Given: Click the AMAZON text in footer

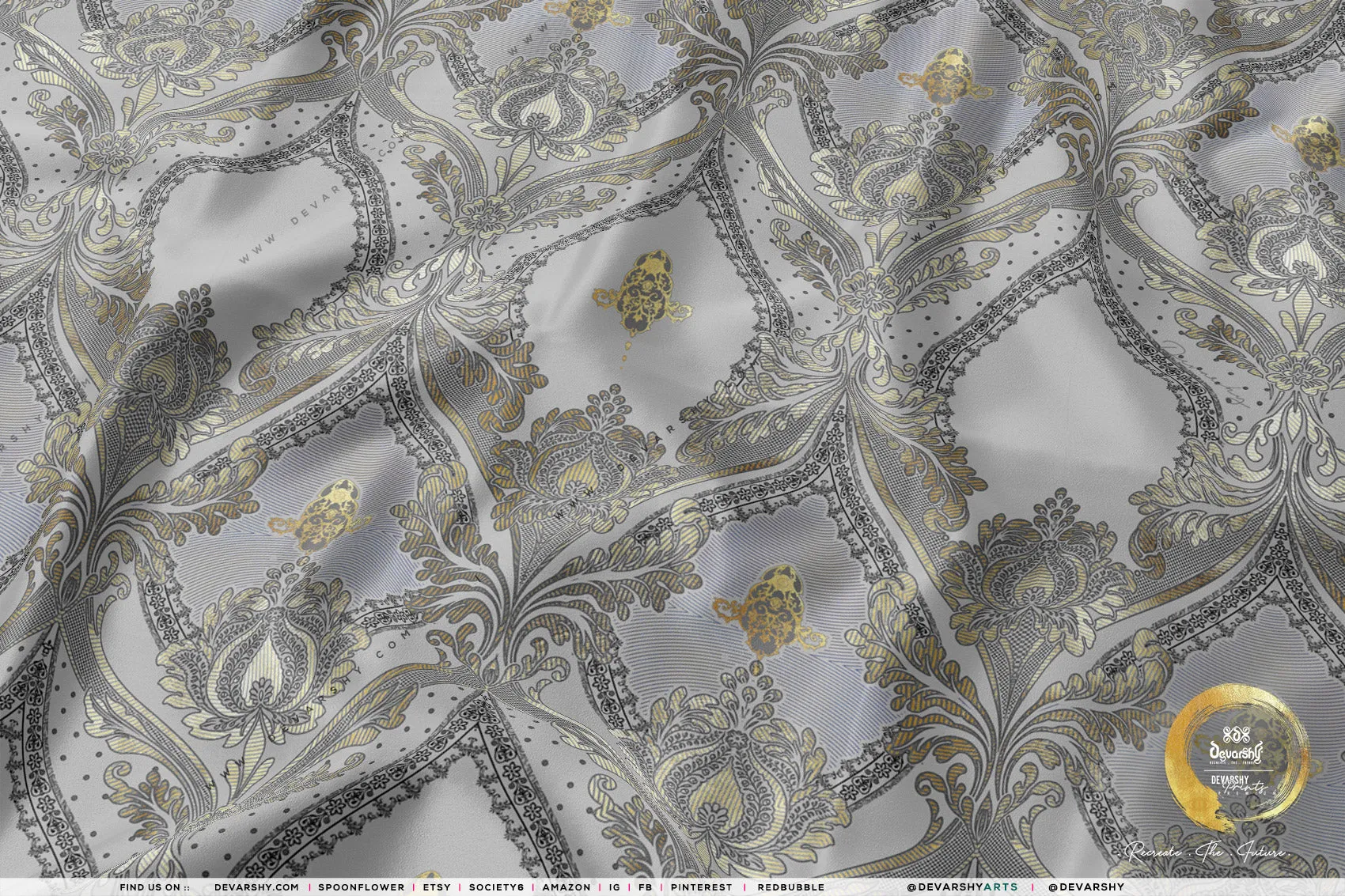Looking at the screenshot, I should [566, 887].
